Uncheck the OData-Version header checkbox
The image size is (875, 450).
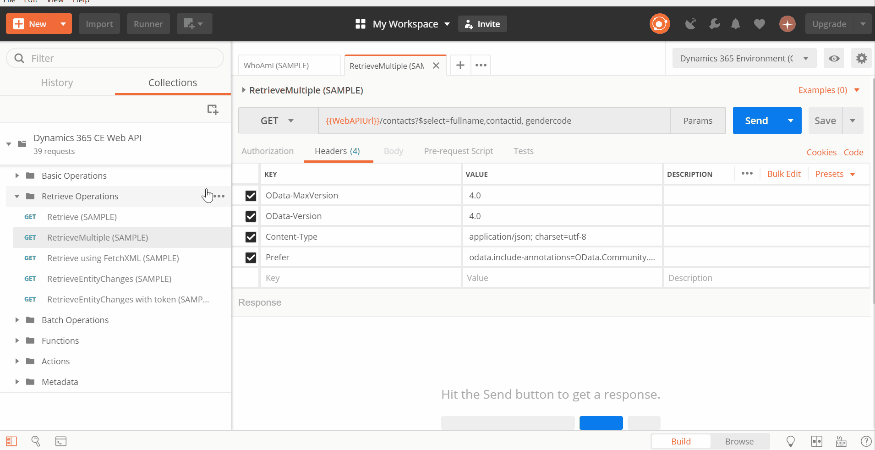tap(251, 216)
